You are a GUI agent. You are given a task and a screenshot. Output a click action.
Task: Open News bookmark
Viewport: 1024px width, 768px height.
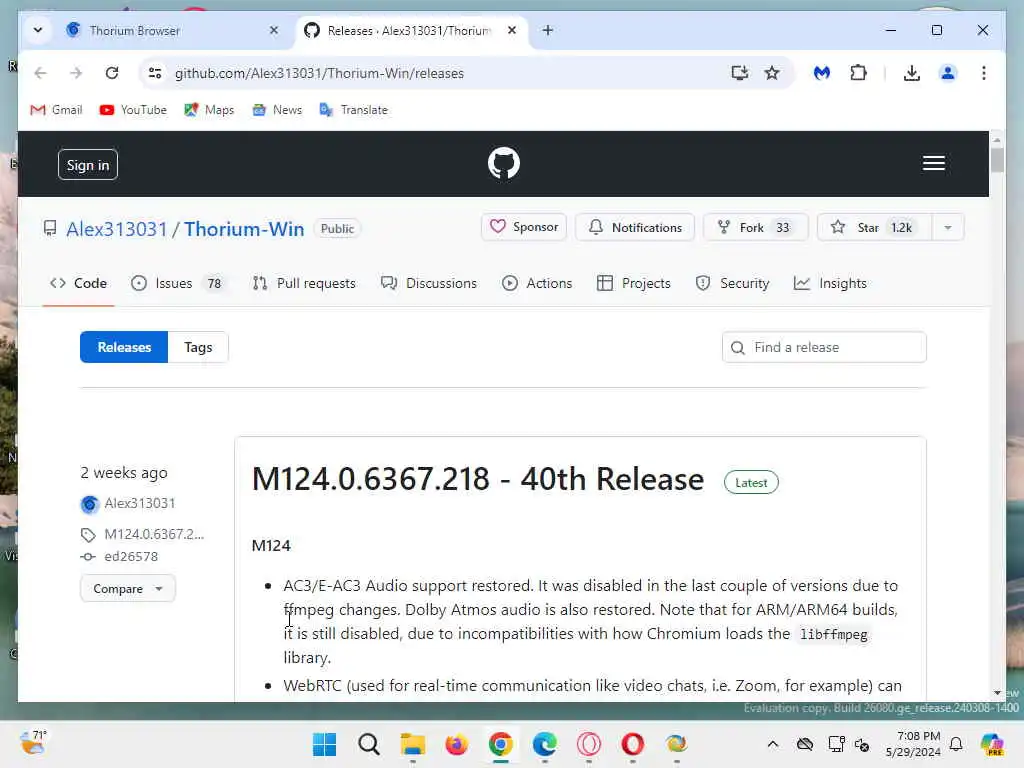(x=277, y=110)
